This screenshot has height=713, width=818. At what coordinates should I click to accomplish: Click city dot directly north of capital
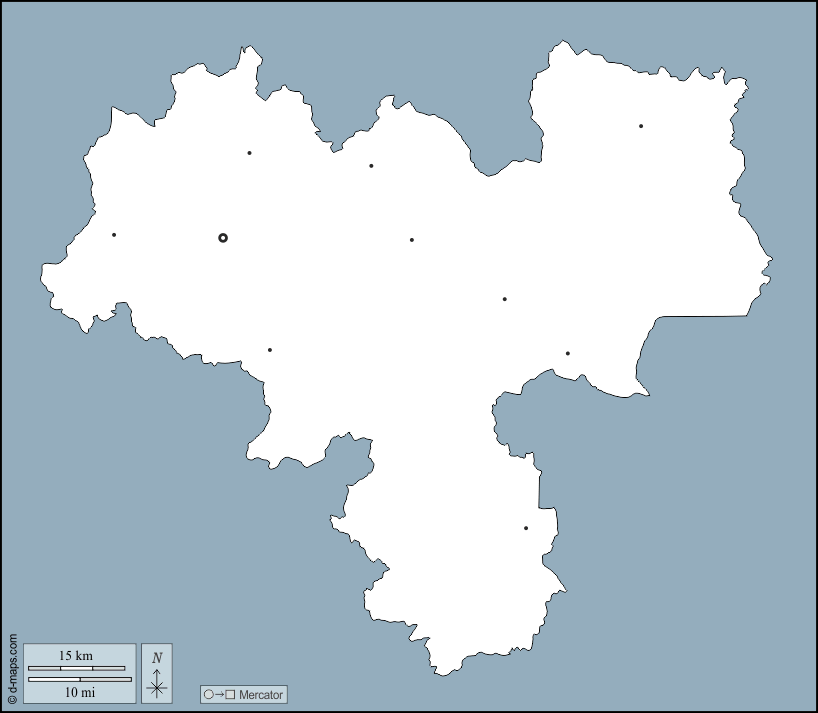(249, 153)
